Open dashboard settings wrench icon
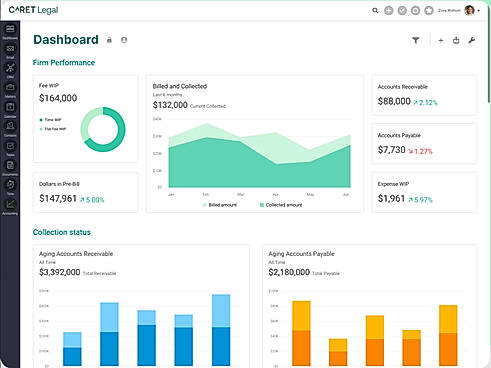The width and height of the screenshot is (491, 368). coord(471,40)
